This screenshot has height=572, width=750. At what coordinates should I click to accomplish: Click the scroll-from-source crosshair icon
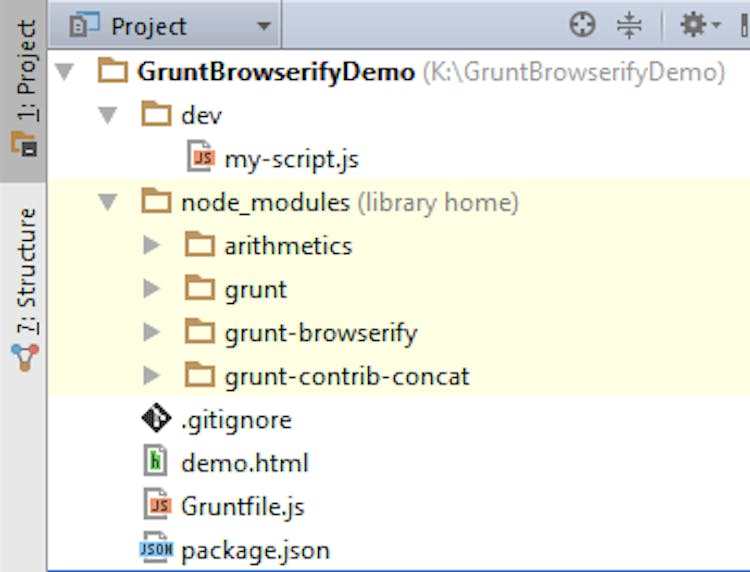point(582,24)
